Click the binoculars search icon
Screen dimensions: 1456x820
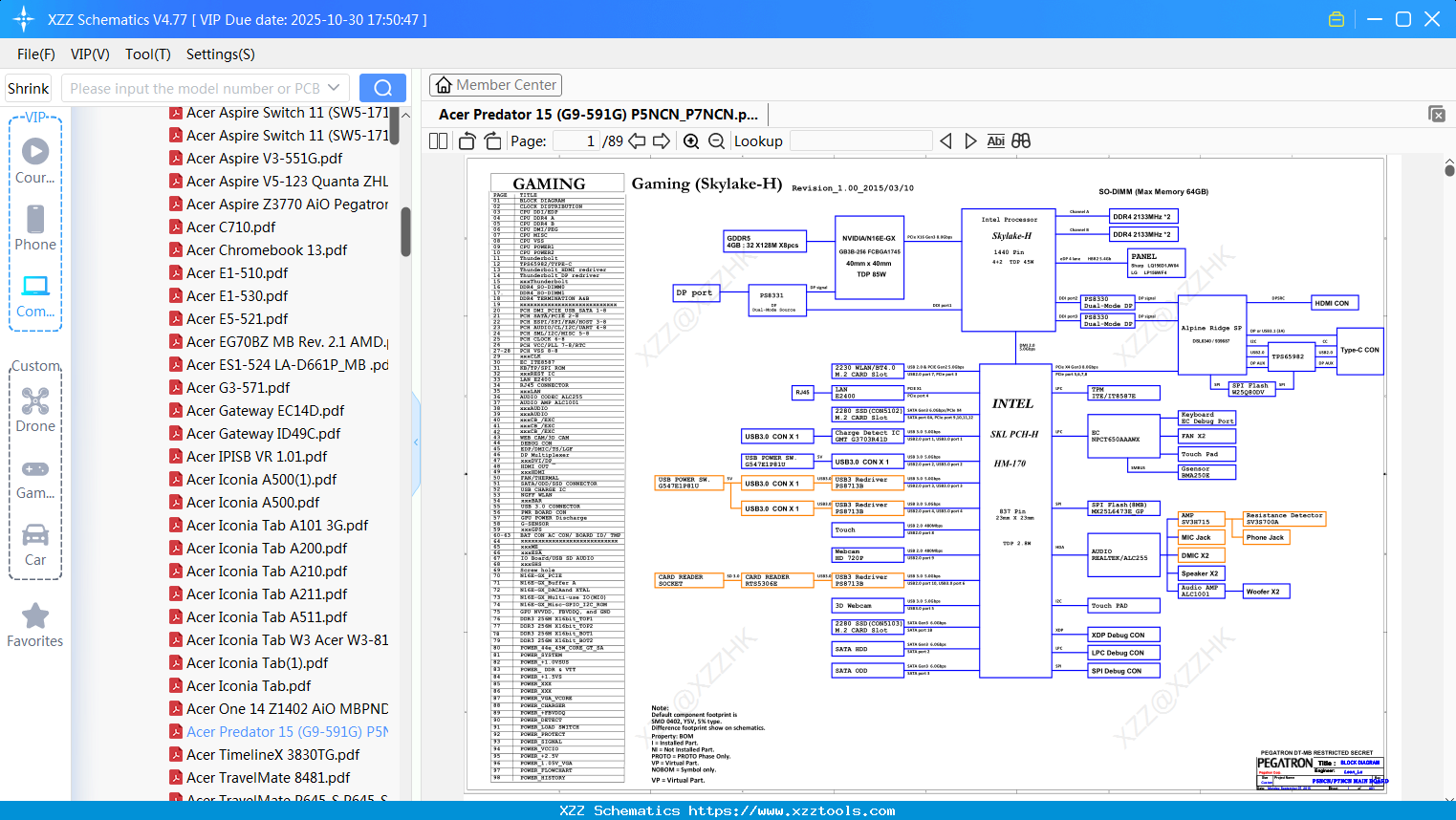click(x=1021, y=141)
